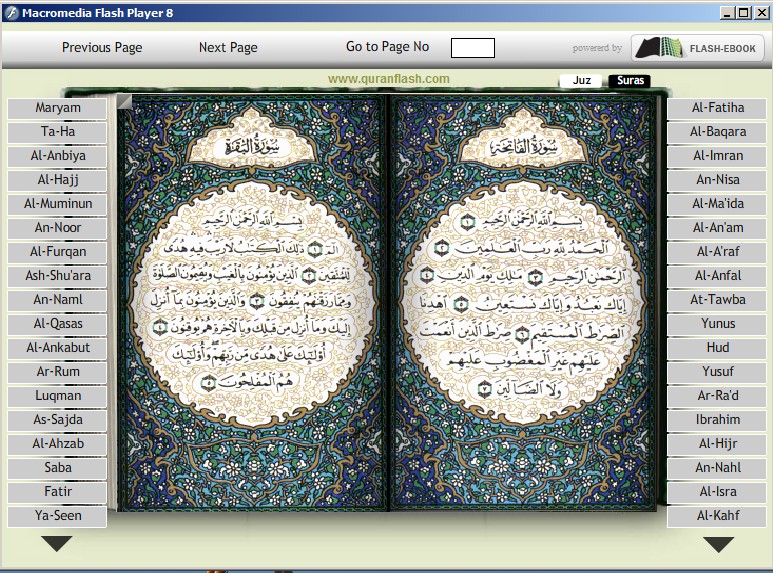773x573 pixels.
Task: Open sura Ya-Seen
Action: [x=57, y=516]
